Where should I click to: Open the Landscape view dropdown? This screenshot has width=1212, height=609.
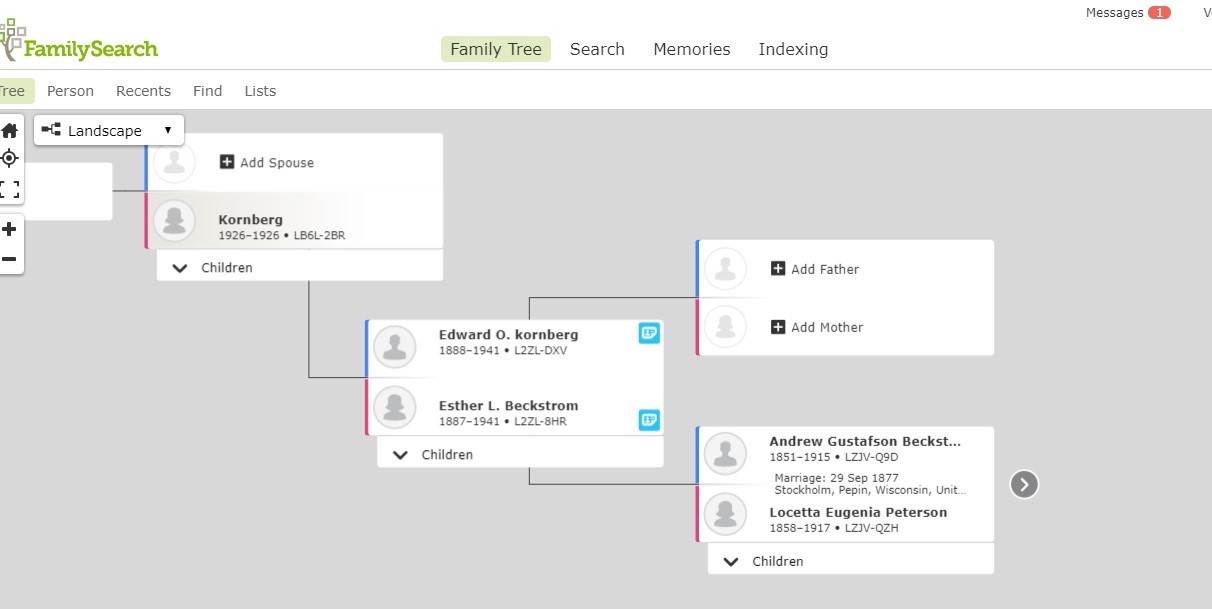109,131
